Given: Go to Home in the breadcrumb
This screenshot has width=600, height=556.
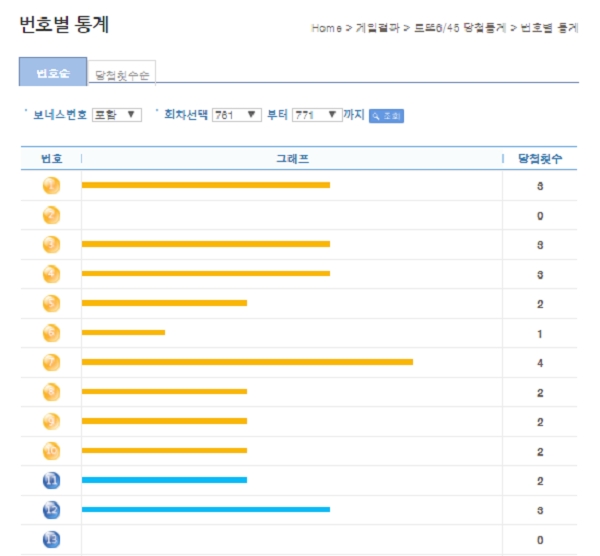Looking at the screenshot, I should 326,28.
